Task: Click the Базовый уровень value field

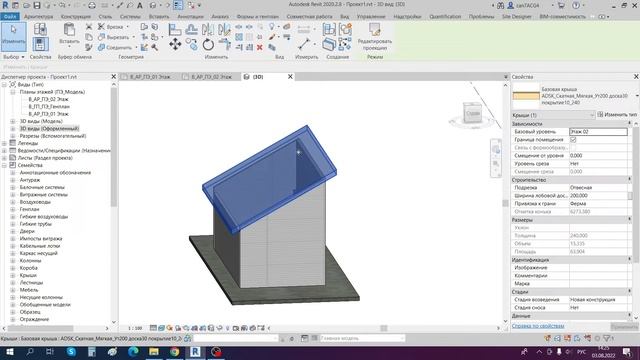Action: (x=598, y=132)
